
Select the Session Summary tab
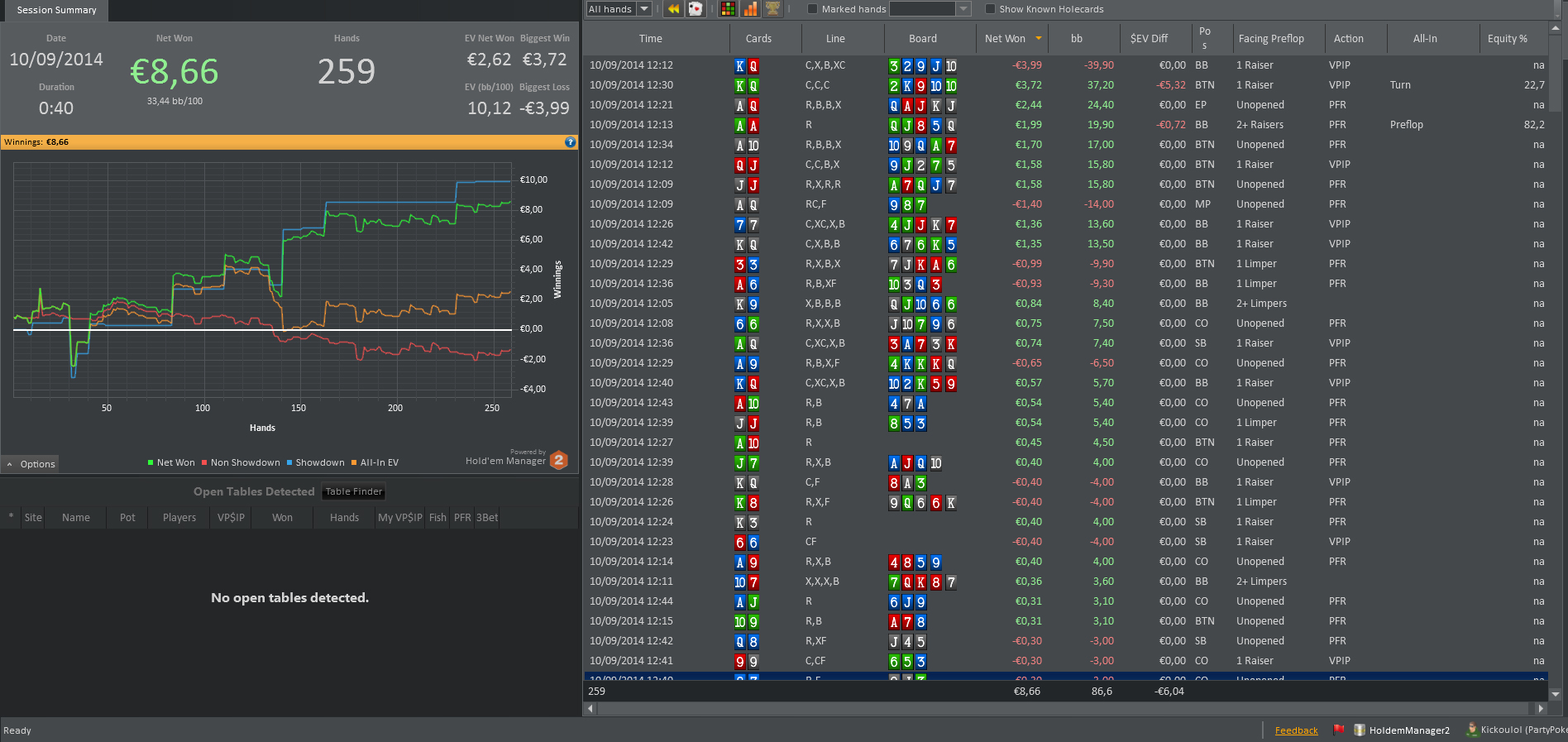pyautogui.click(x=55, y=10)
